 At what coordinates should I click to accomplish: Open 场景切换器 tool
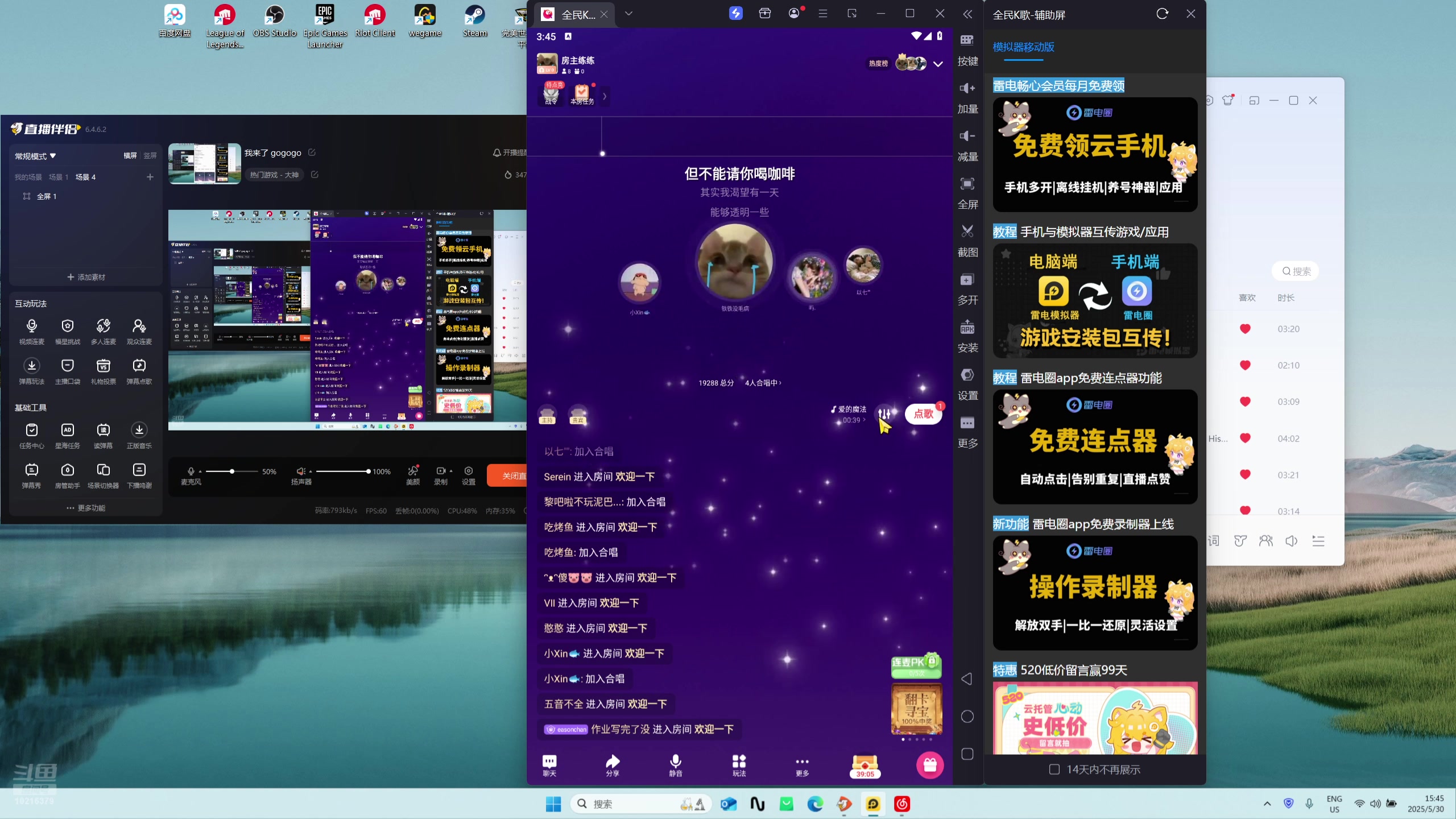(103, 475)
